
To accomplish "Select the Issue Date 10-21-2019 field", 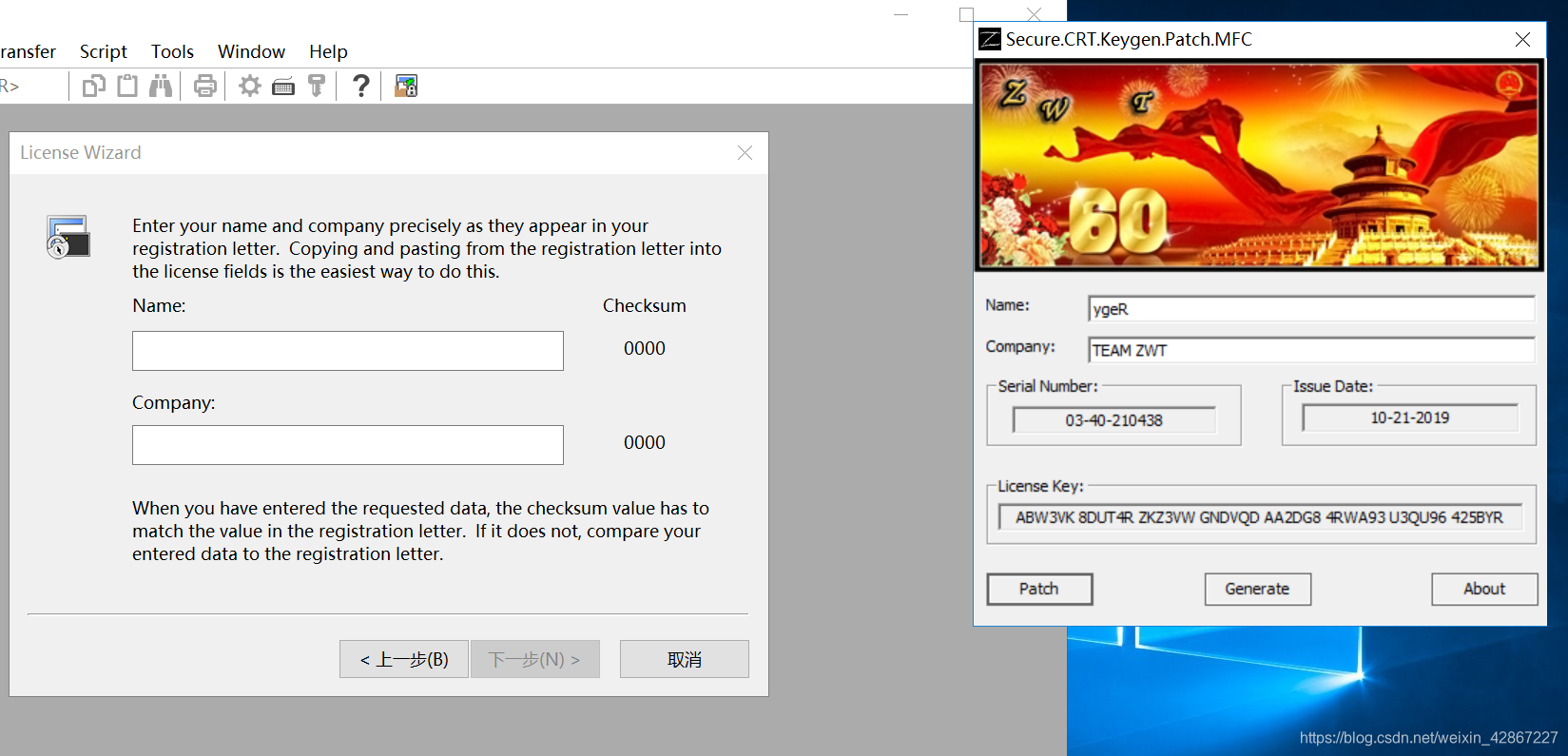I will click(1410, 417).
